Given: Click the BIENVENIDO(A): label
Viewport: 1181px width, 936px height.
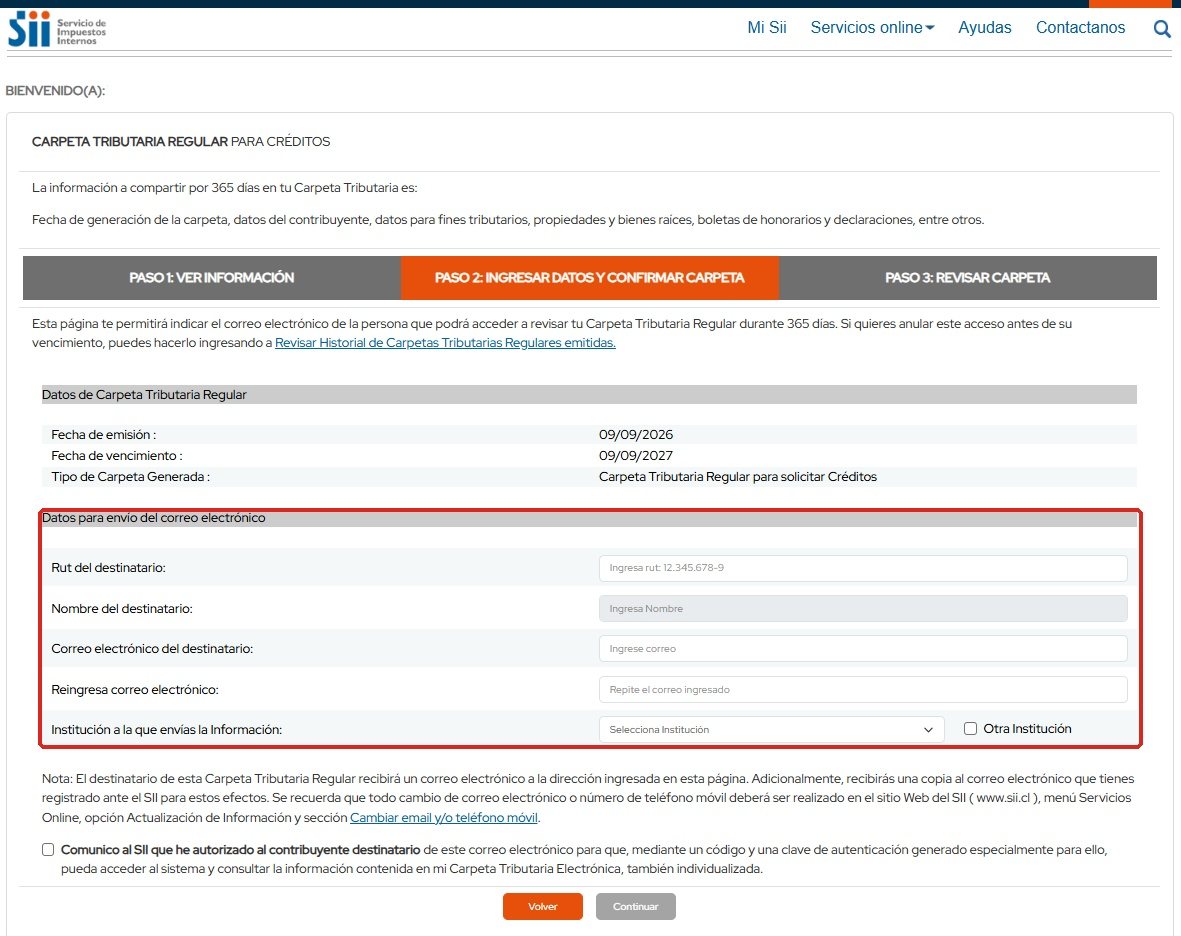Looking at the screenshot, I should tap(55, 90).
